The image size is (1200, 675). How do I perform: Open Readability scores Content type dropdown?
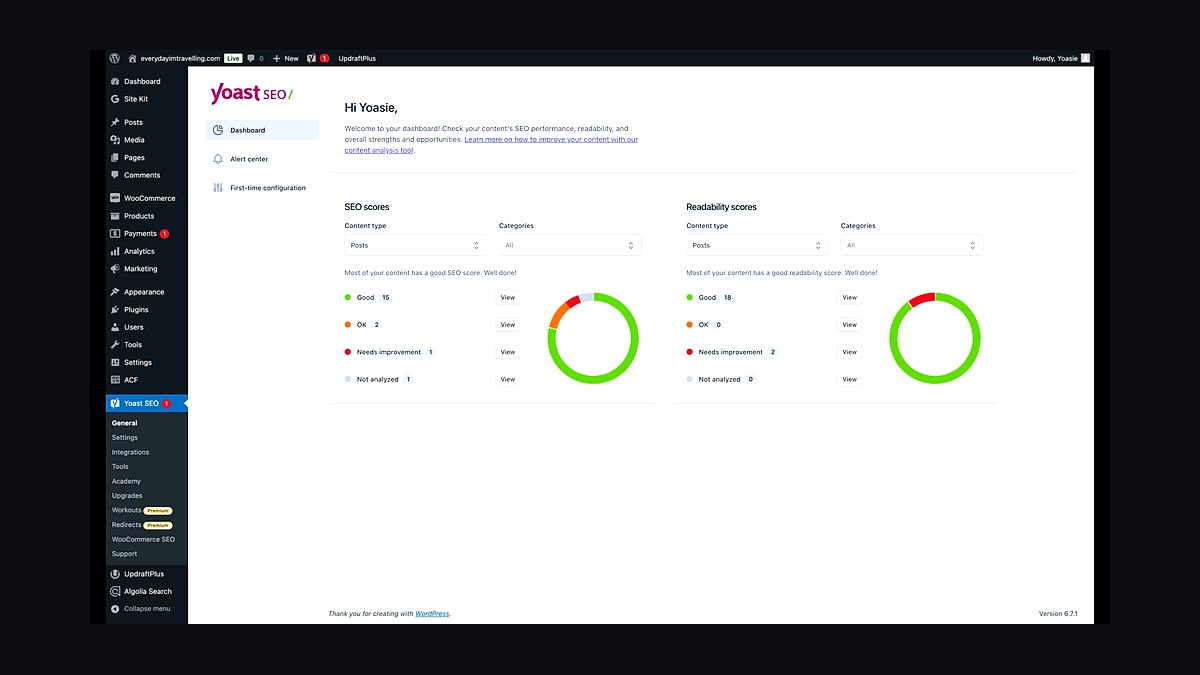(757, 245)
